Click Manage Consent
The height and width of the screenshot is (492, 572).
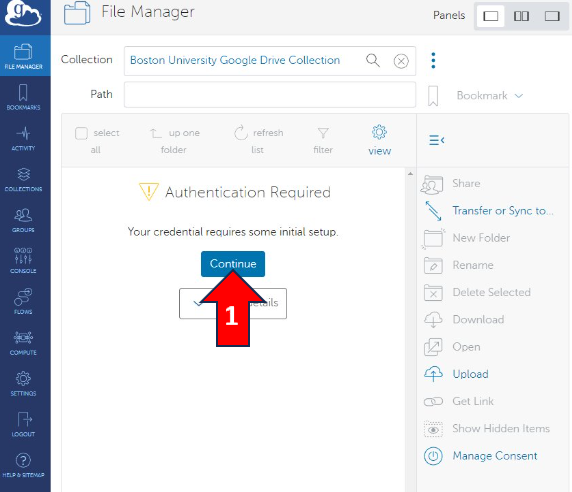point(481,456)
